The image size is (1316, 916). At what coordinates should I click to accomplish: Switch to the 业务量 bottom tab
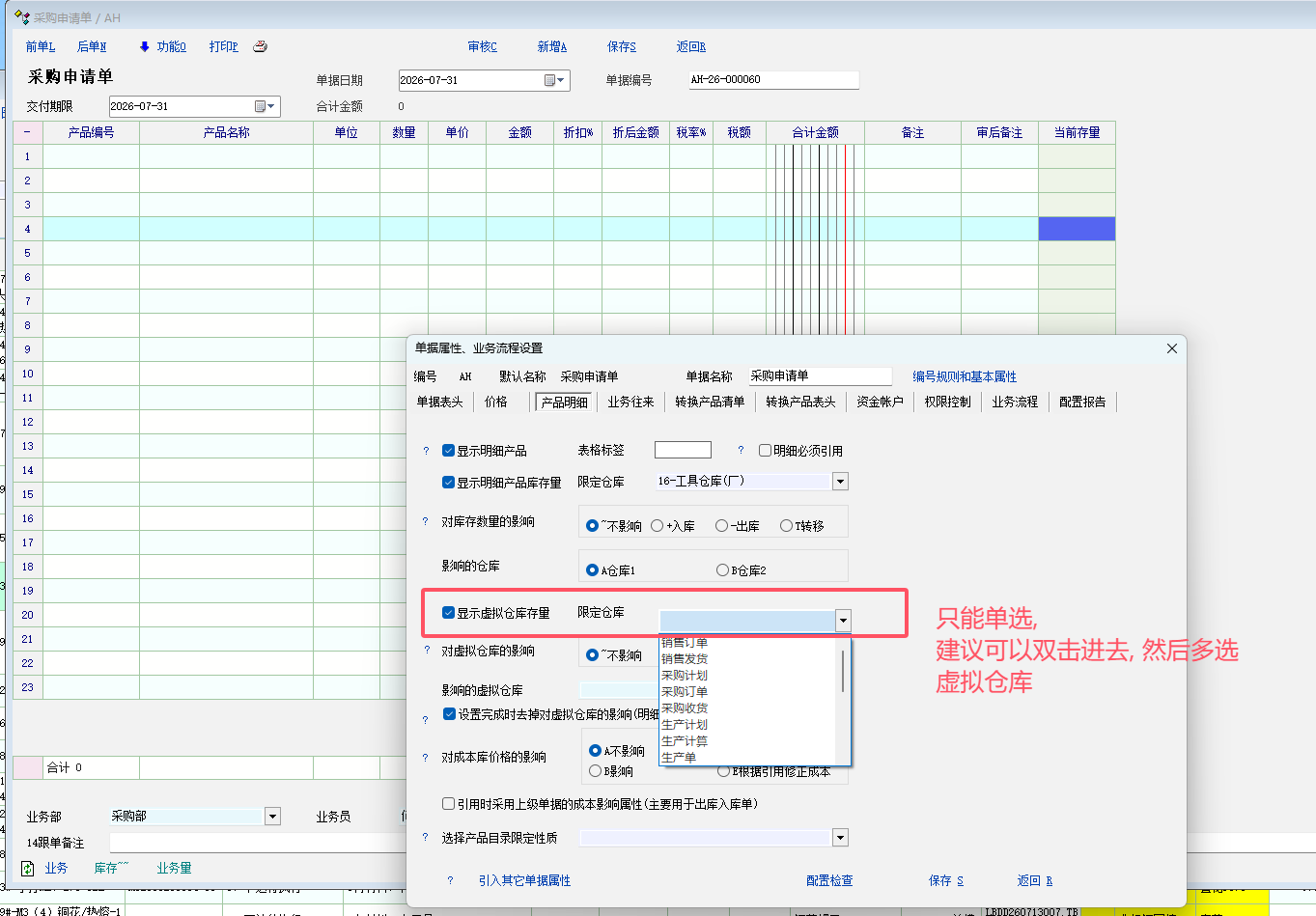tap(175, 869)
